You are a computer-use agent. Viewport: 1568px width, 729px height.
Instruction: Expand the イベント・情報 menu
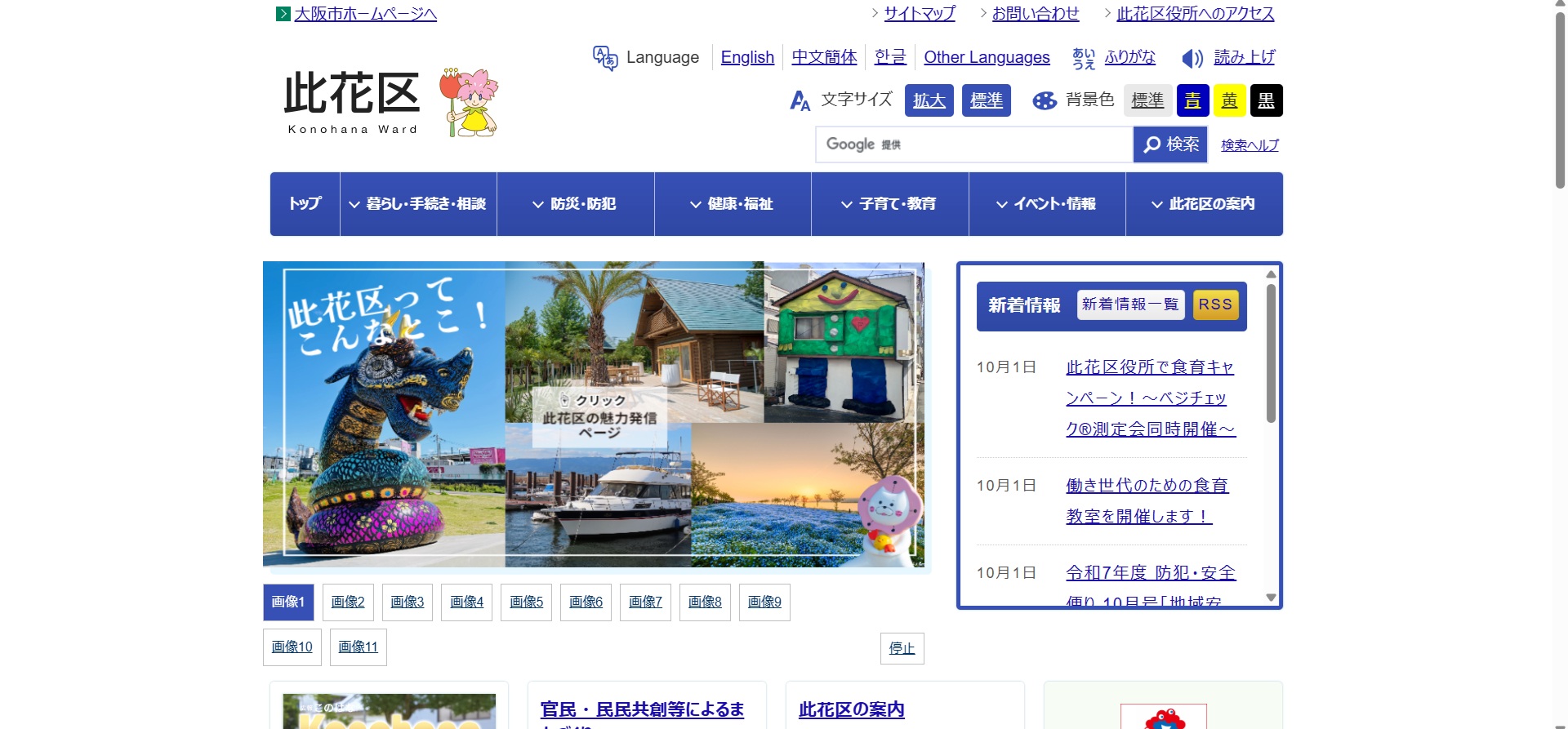click(x=1047, y=204)
